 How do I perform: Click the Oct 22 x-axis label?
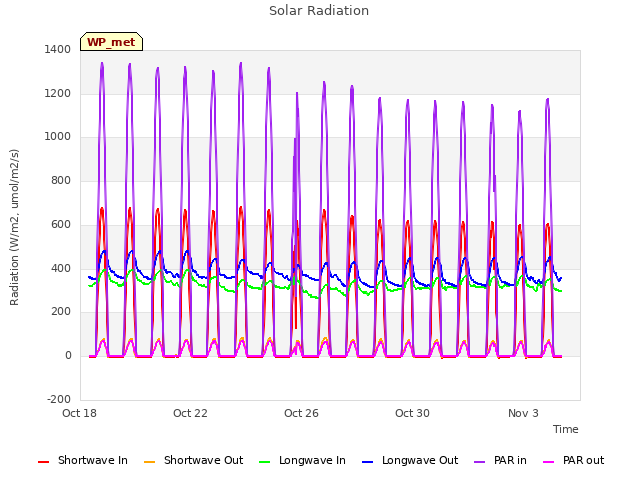click(x=190, y=413)
